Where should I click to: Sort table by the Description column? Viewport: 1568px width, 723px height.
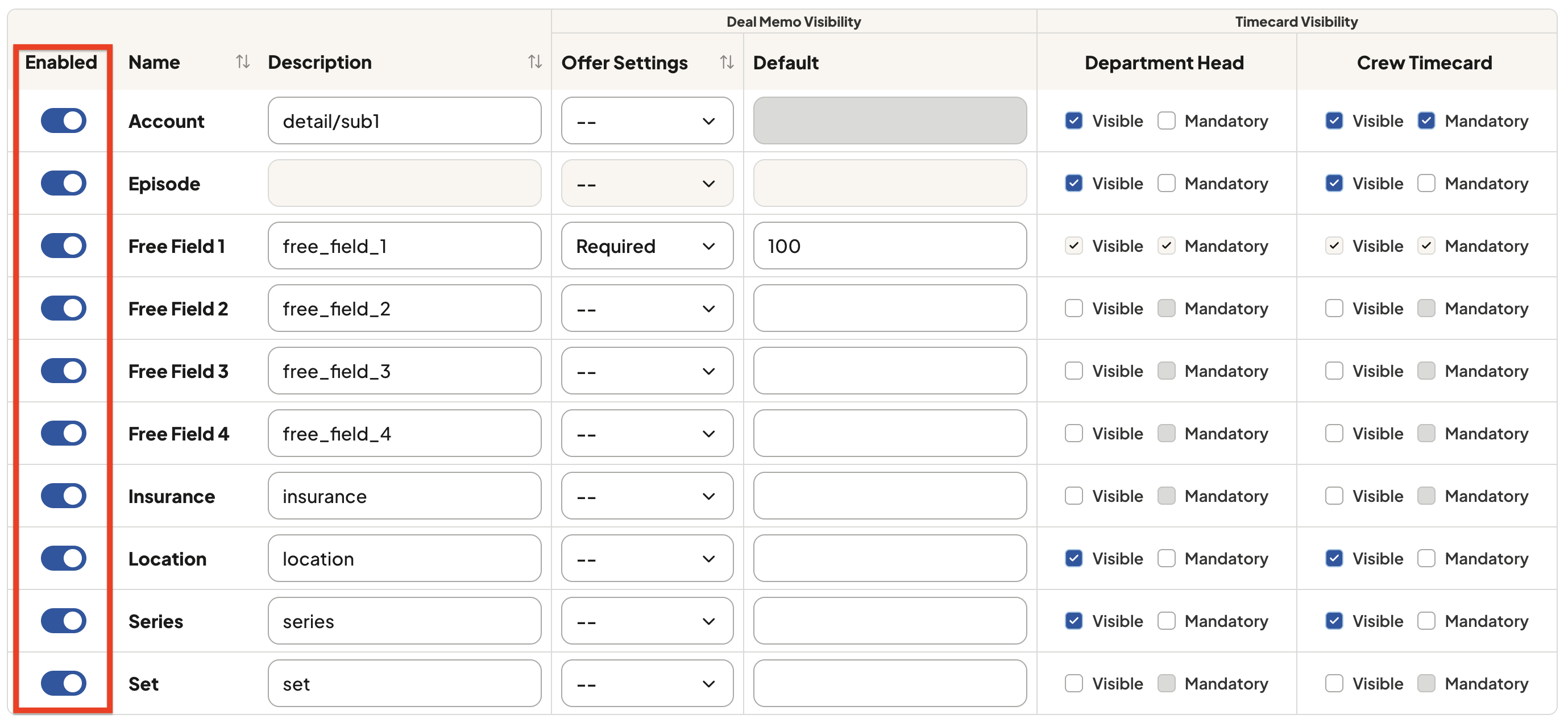534,62
